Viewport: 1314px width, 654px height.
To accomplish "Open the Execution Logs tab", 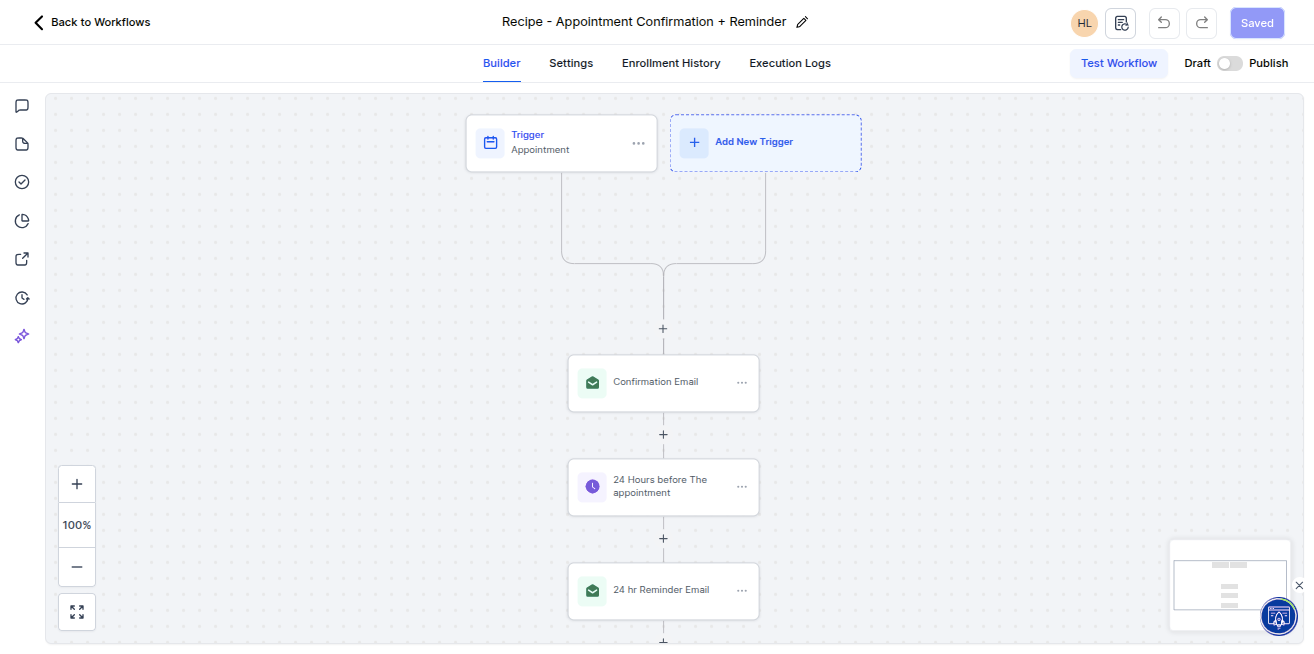I will [x=789, y=63].
